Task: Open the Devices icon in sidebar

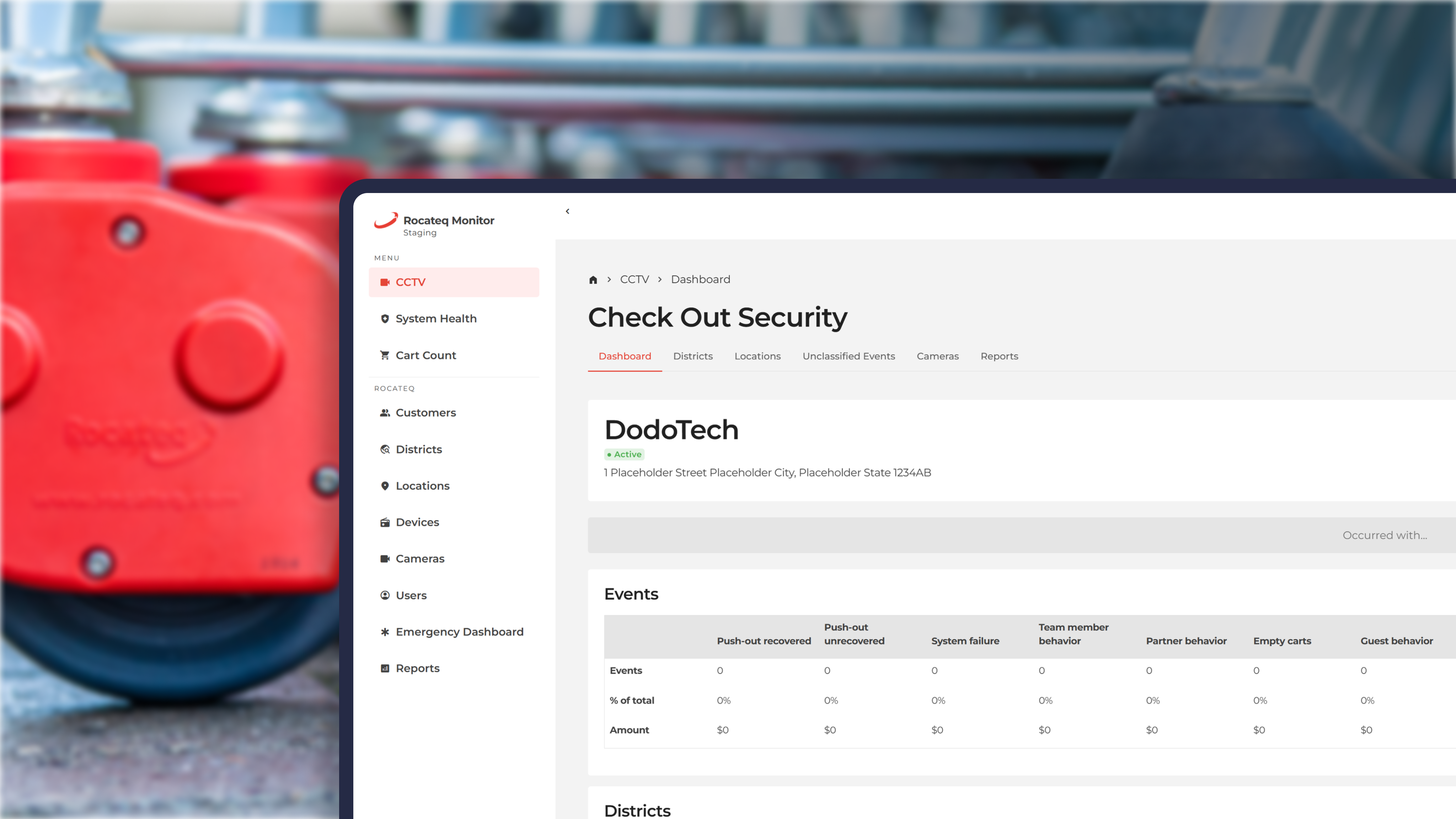Action: [x=385, y=522]
